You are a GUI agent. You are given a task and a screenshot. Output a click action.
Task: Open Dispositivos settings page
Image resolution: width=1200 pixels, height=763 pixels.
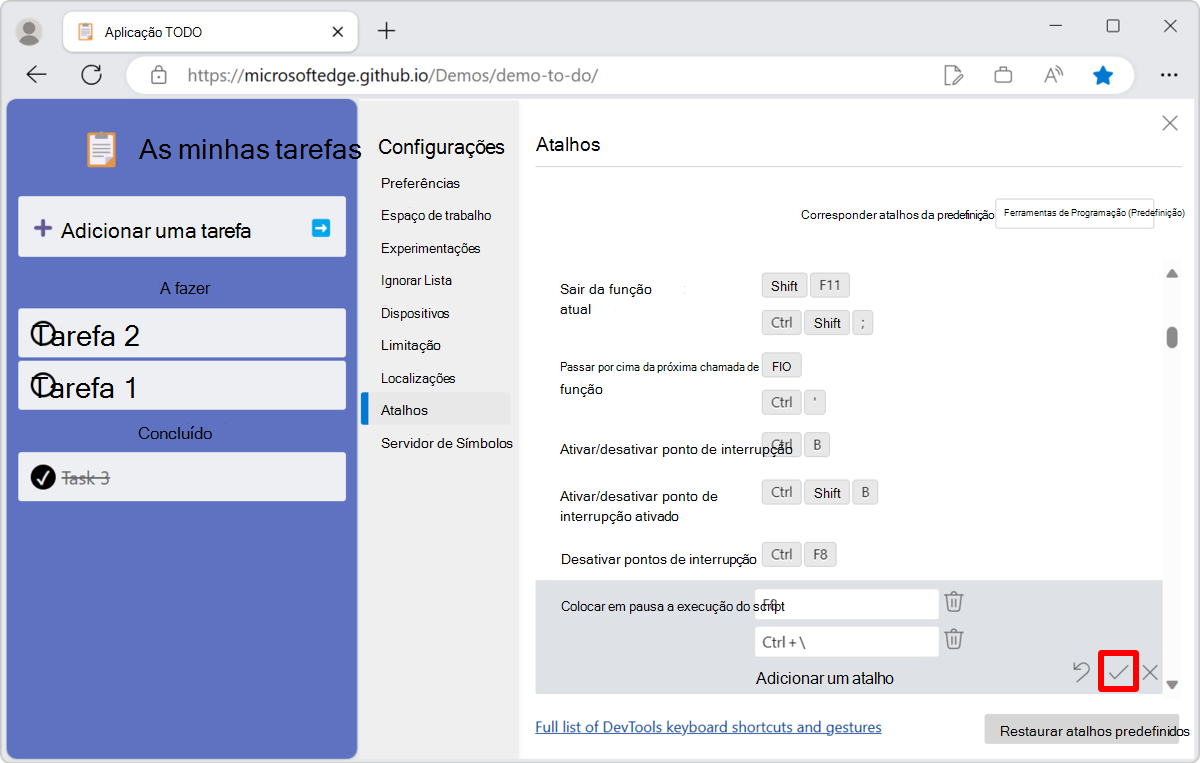click(415, 313)
